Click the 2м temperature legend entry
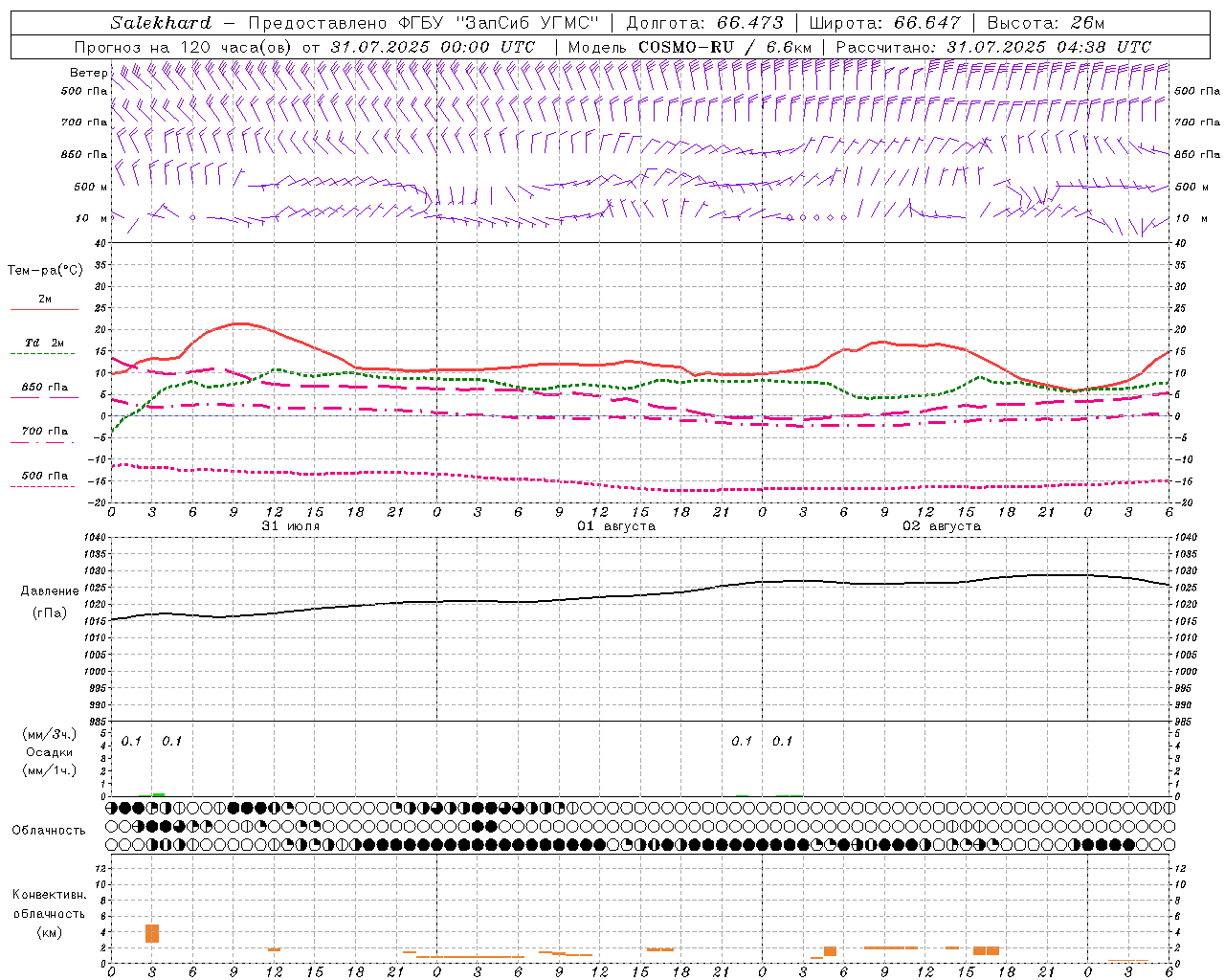1225x980 pixels. tap(45, 299)
